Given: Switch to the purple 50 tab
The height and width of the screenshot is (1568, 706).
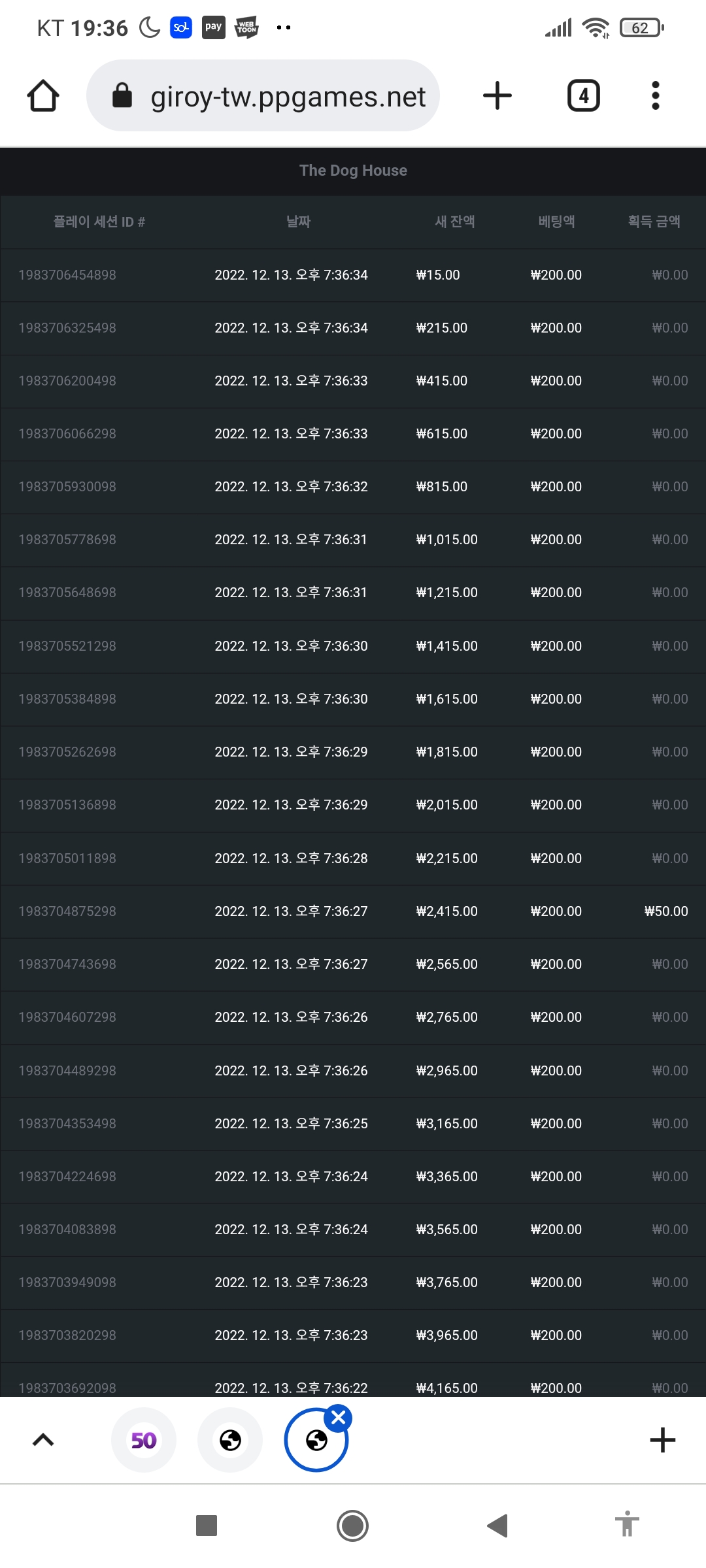Looking at the screenshot, I should coord(144,1440).
